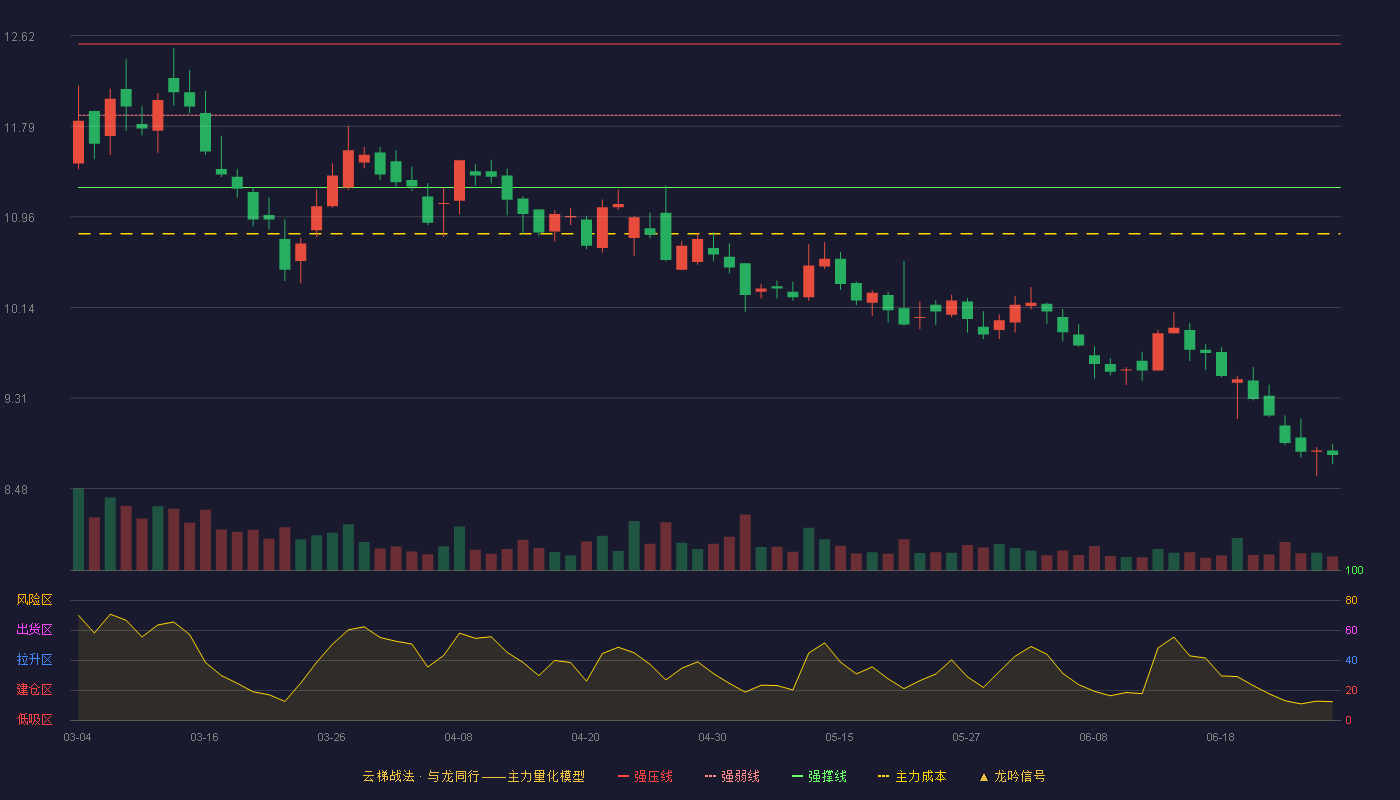Click the 04-08 date axis label
The image size is (1400, 800).
[458, 737]
